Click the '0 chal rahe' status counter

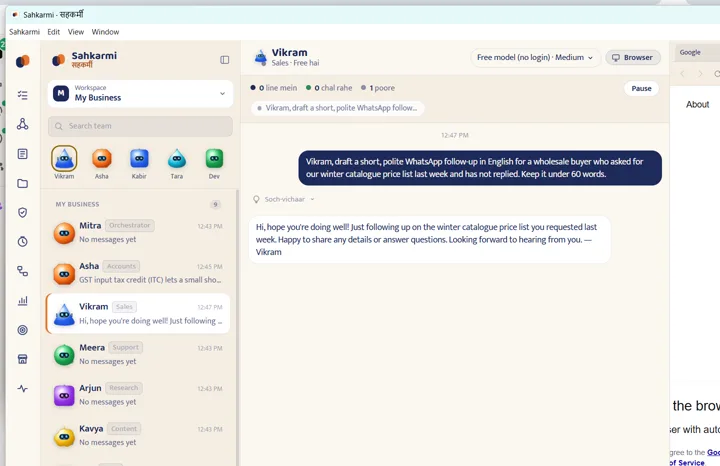point(329,88)
